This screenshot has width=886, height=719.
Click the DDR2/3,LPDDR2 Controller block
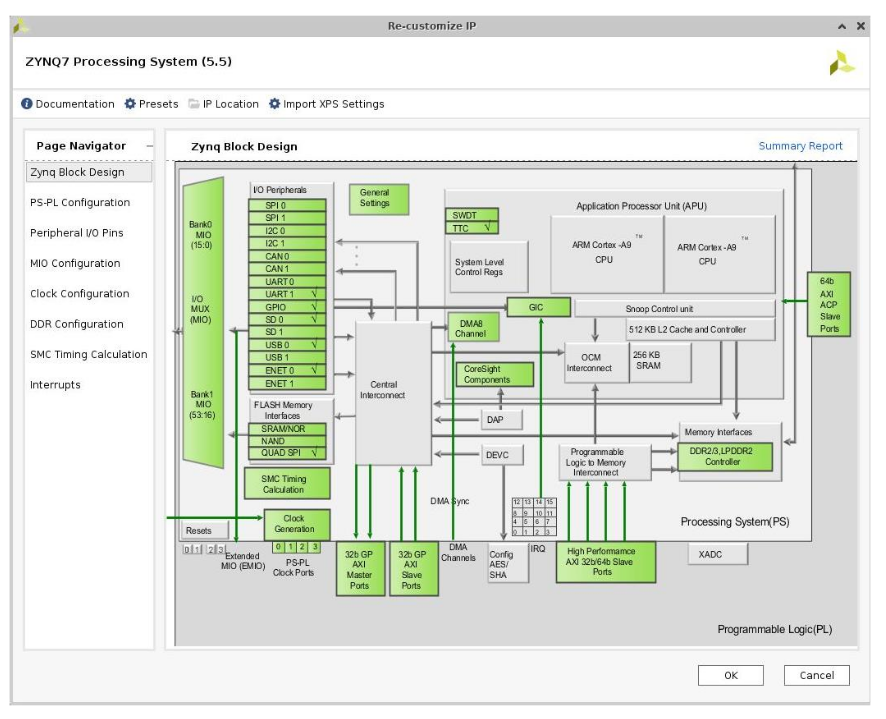(725, 457)
